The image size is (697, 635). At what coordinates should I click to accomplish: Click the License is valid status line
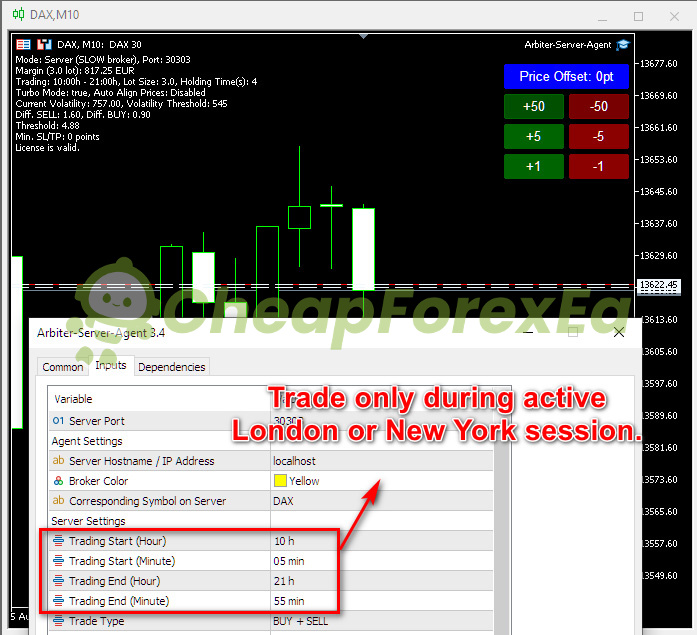[x=48, y=148]
